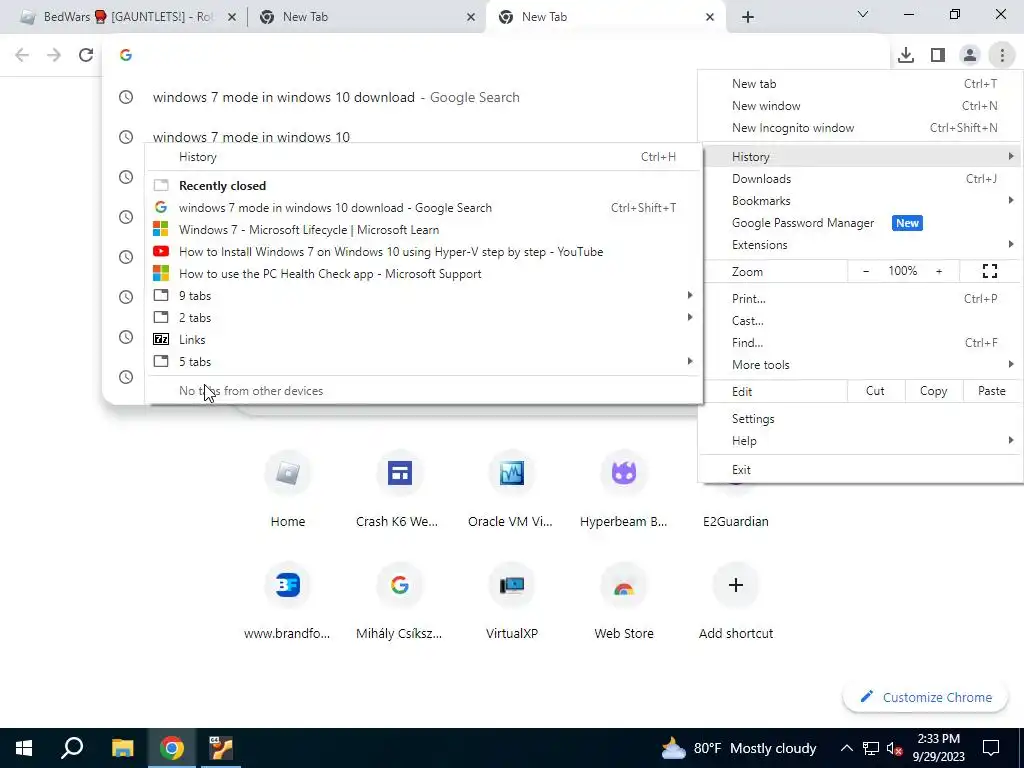Open the Web Store shortcut
The image size is (1024, 768).
(624, 601)
